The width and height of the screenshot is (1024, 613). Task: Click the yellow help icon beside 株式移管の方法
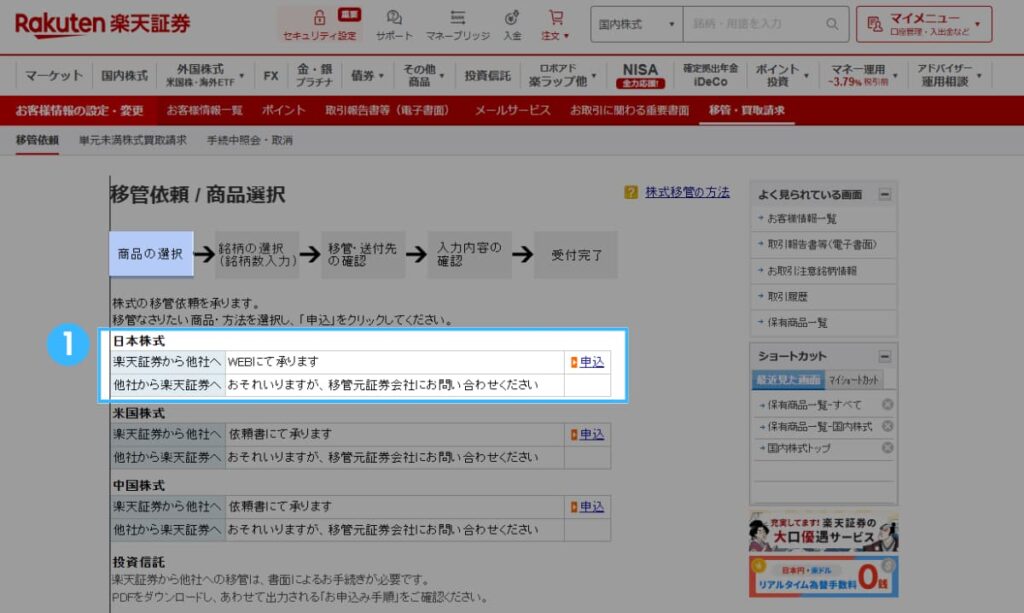629,192
